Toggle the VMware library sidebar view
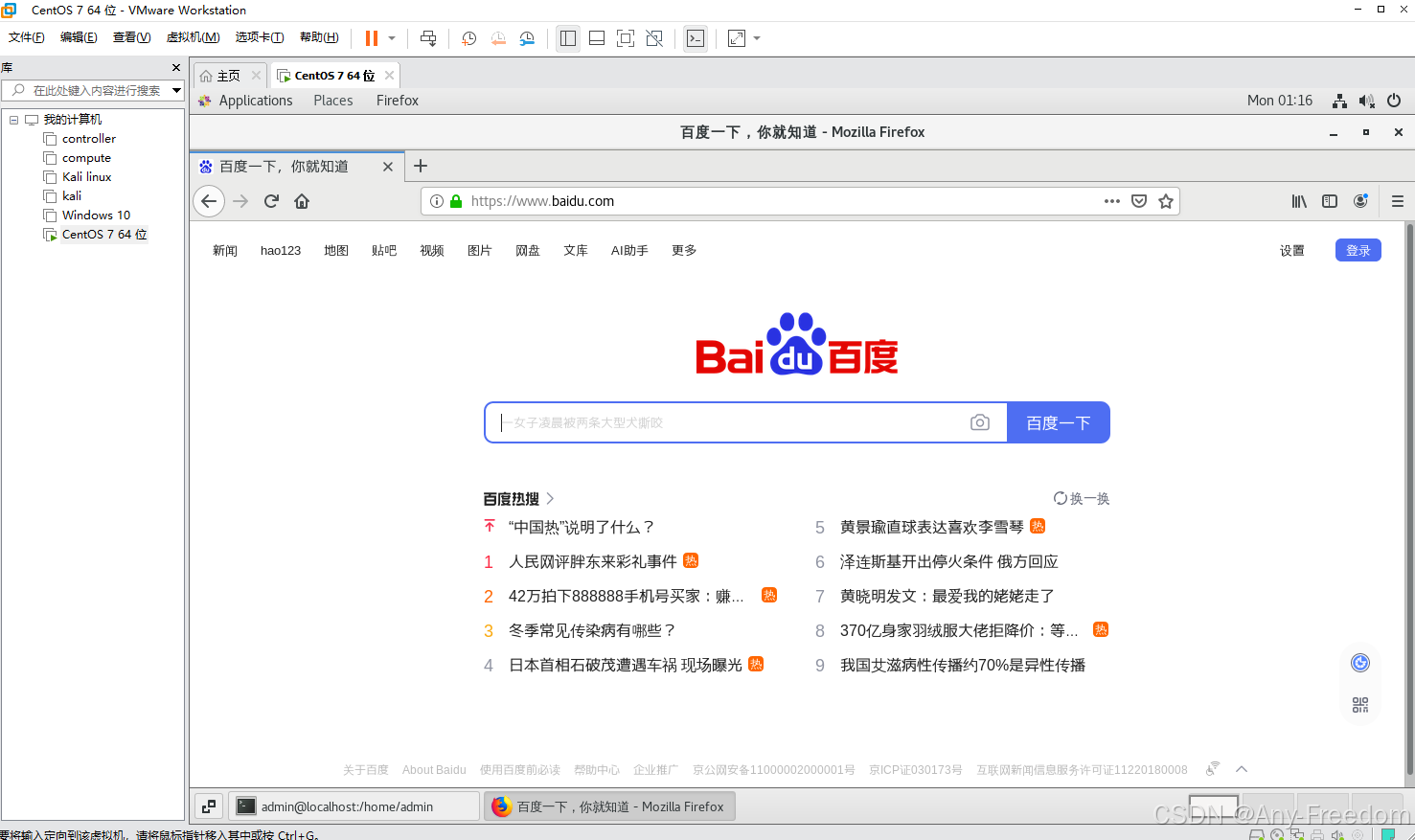Viewport: 1415px width, 840px height. pos(568,38)
